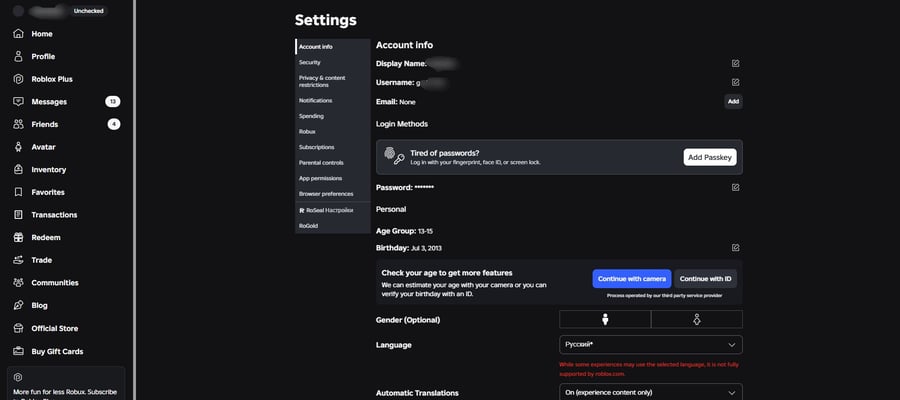Click the Communities group icon
This screenshot has height=400, width=900.
click(18, 282)
